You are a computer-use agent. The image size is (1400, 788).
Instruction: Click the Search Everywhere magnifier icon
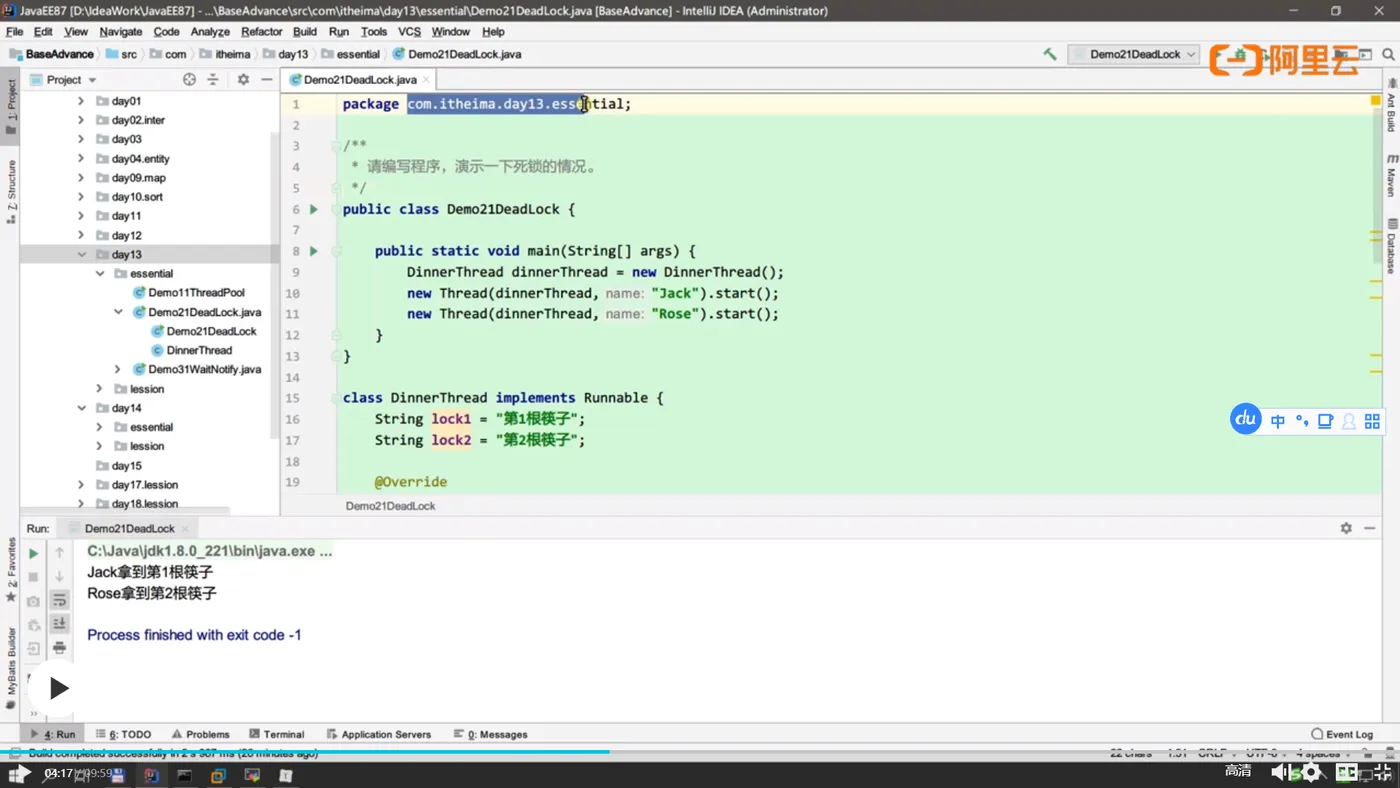pyautogui.click(x=1388, y=54)
